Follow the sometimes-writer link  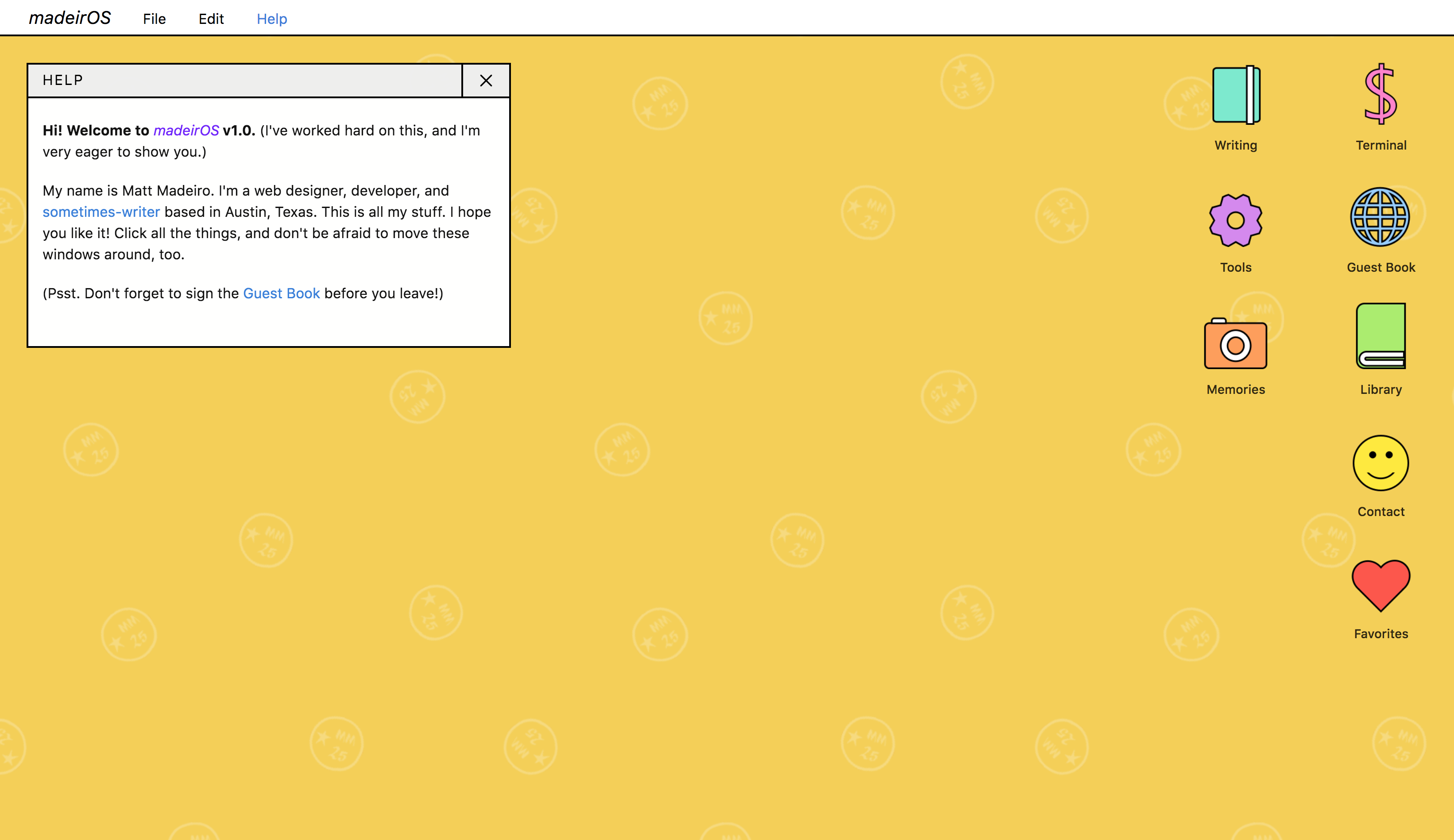click(x=101, y=212)
